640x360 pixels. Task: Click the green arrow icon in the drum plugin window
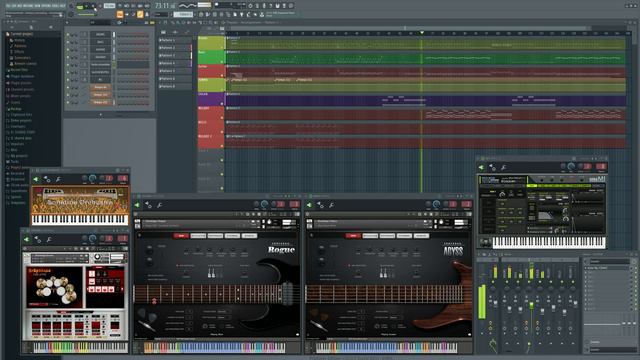(27, 239)
